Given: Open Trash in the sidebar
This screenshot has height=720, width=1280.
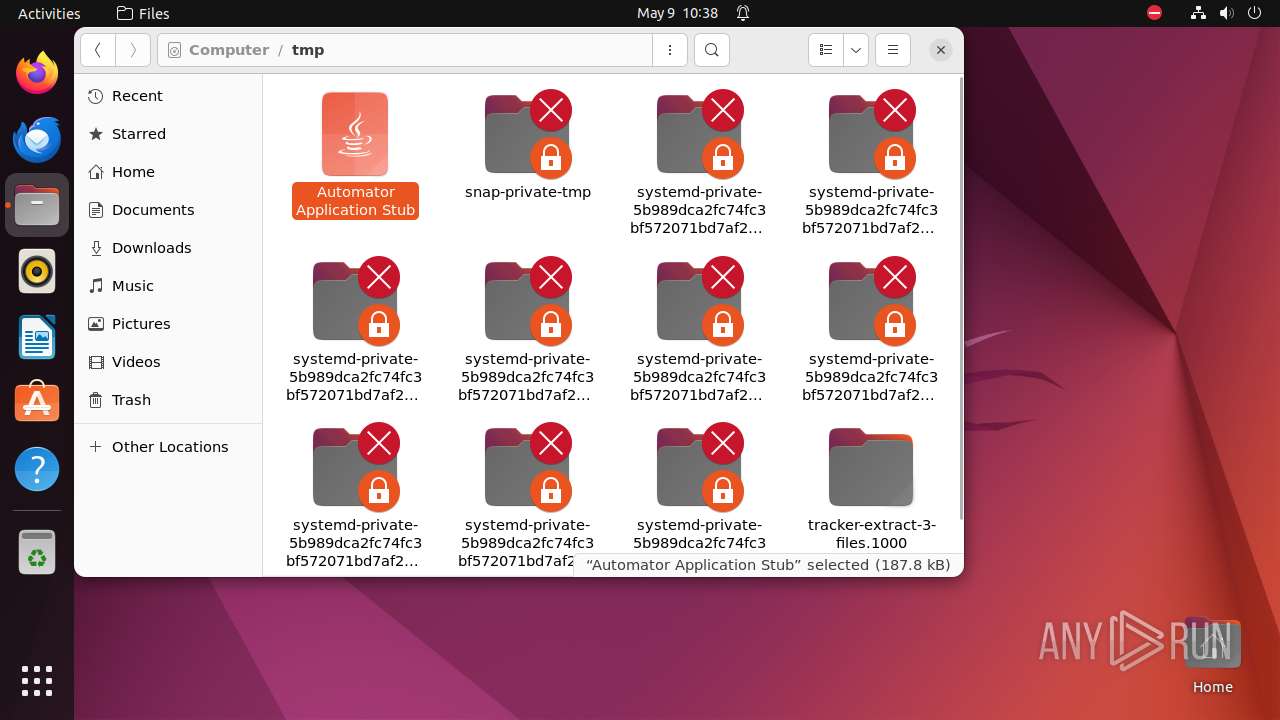Looking at the screenshot, I should (x=168, y=400).
